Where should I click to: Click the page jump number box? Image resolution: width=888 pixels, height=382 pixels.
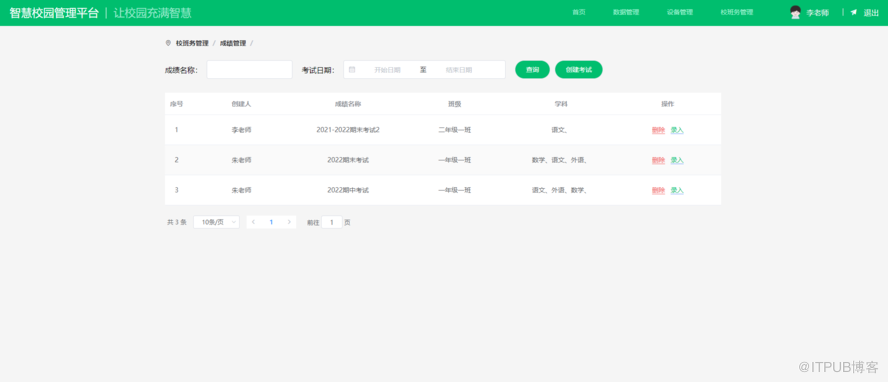coord(332,222)
